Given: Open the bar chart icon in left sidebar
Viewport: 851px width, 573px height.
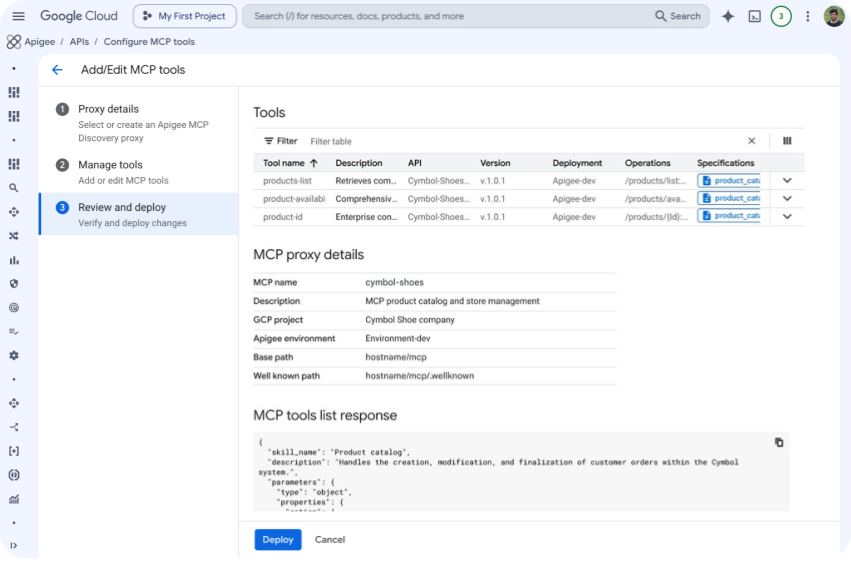Looking at the screenshot, I should point(14,260).
